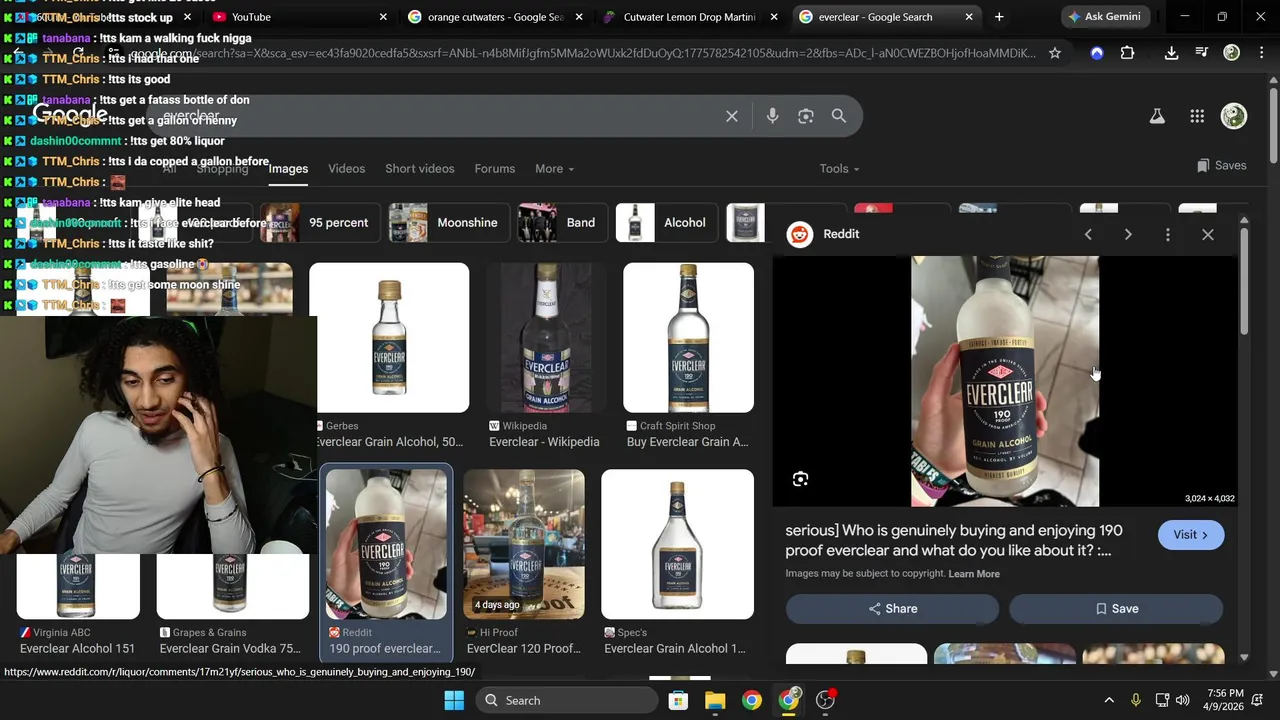Click the Visit button for Reddit result
This screenshot has width=1280, height=720.
click(1190, 535)
